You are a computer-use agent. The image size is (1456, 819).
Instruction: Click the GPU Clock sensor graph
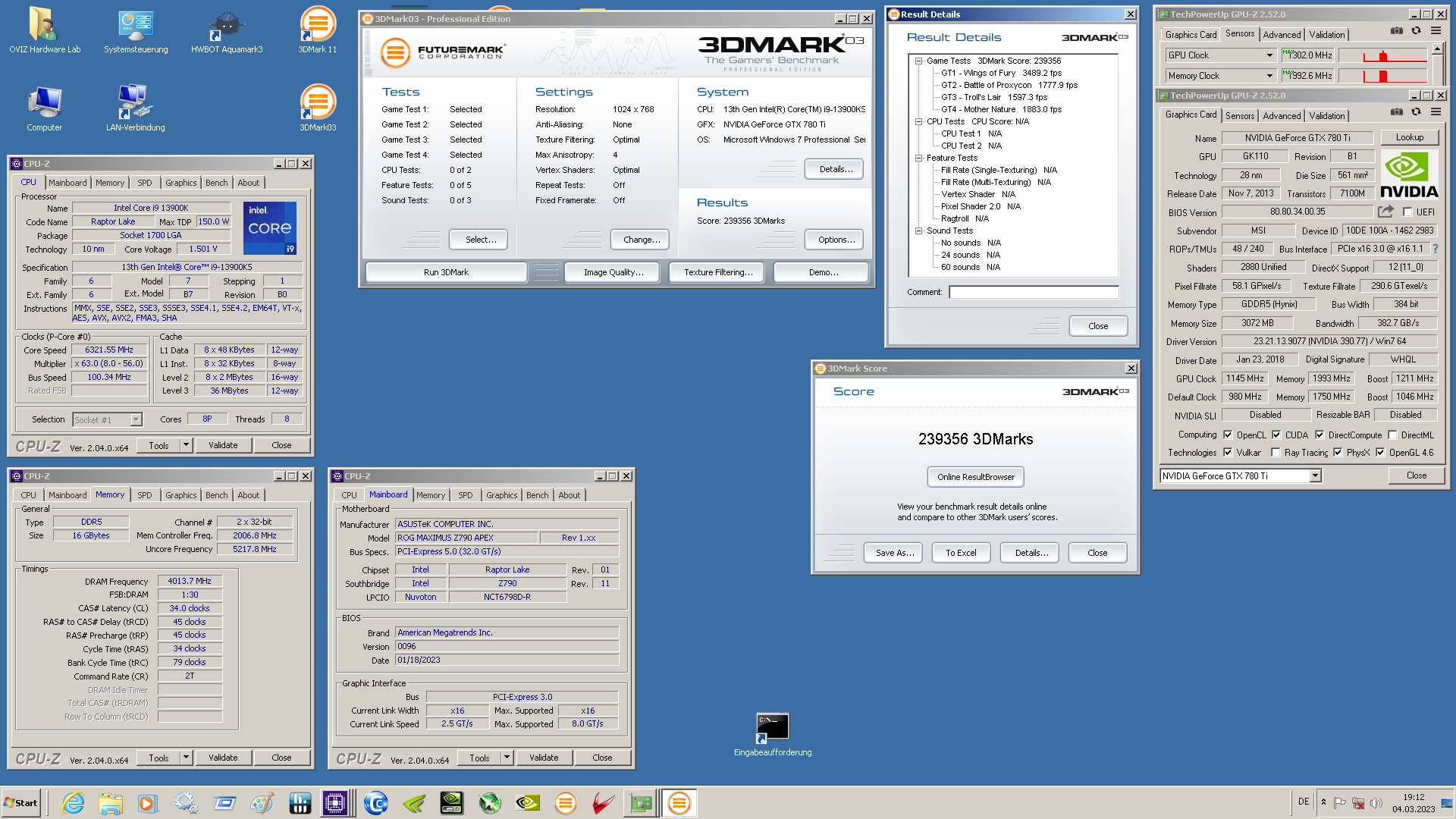point(1383,55)
